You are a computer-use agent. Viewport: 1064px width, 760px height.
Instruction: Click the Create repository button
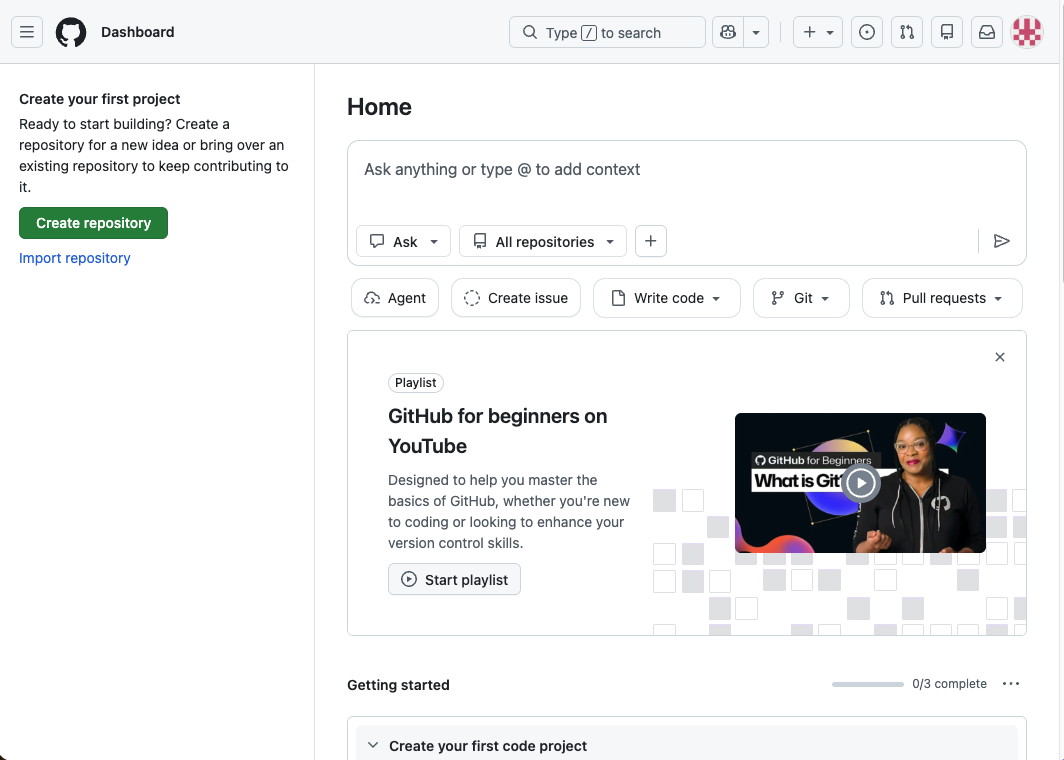(93, 223)
